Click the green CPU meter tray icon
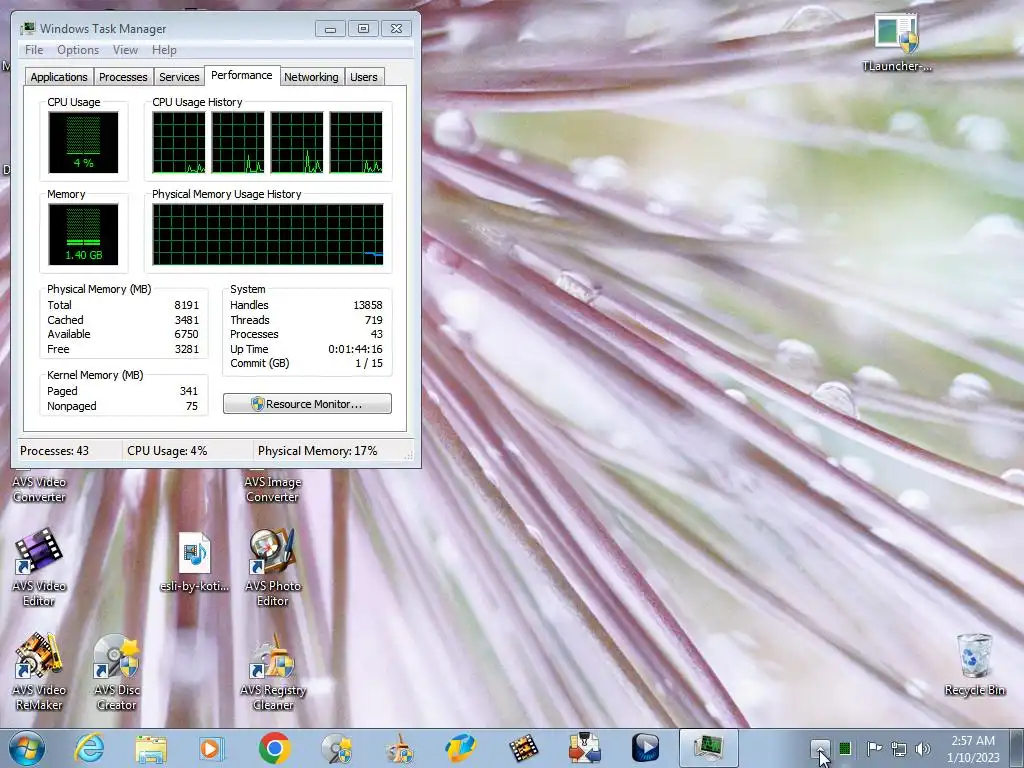The width and height of the screenshot is (1024, 768). [845, 748]
